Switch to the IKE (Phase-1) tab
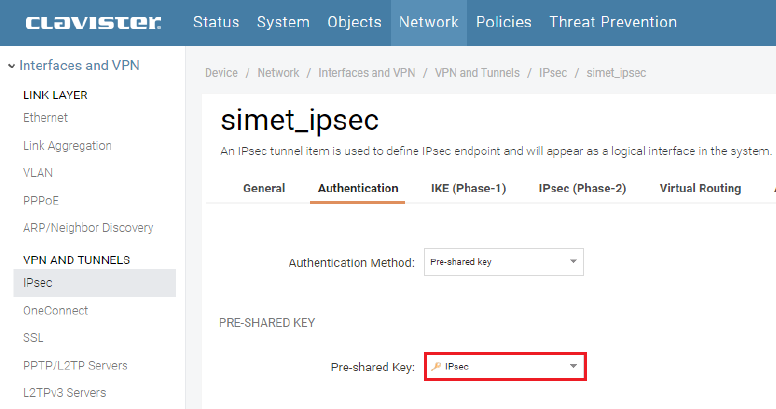Viewport: 776px width, 409px height. [x=468, y=188]
